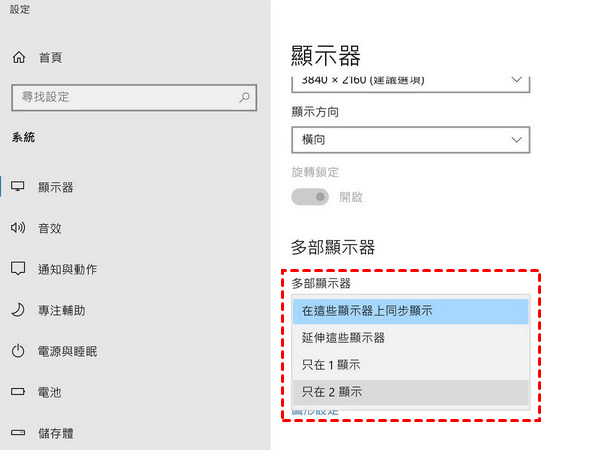
Task: Toggle the rotation lock switch
Action: (x=311, y=197)
